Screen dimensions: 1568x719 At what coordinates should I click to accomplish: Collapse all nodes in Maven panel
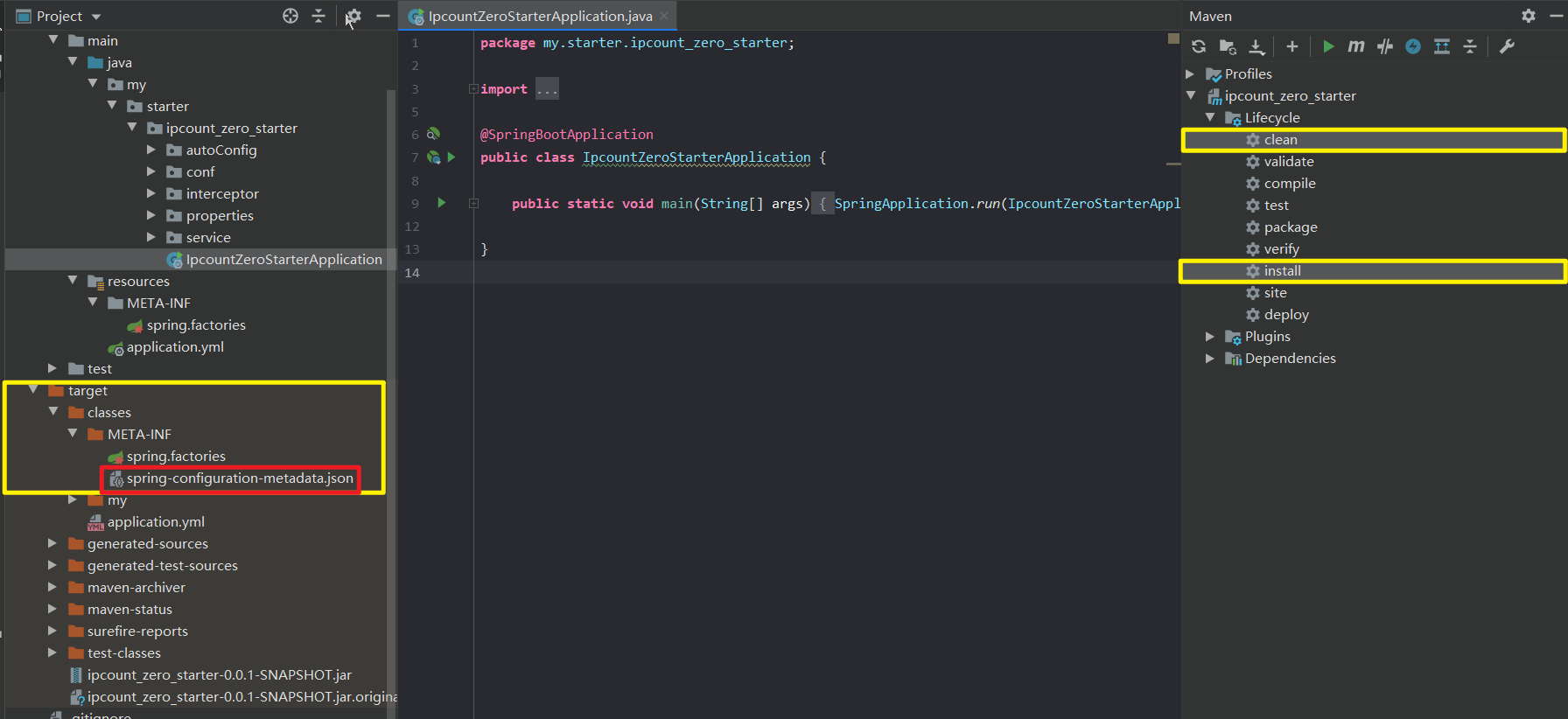click(1470, 46)
